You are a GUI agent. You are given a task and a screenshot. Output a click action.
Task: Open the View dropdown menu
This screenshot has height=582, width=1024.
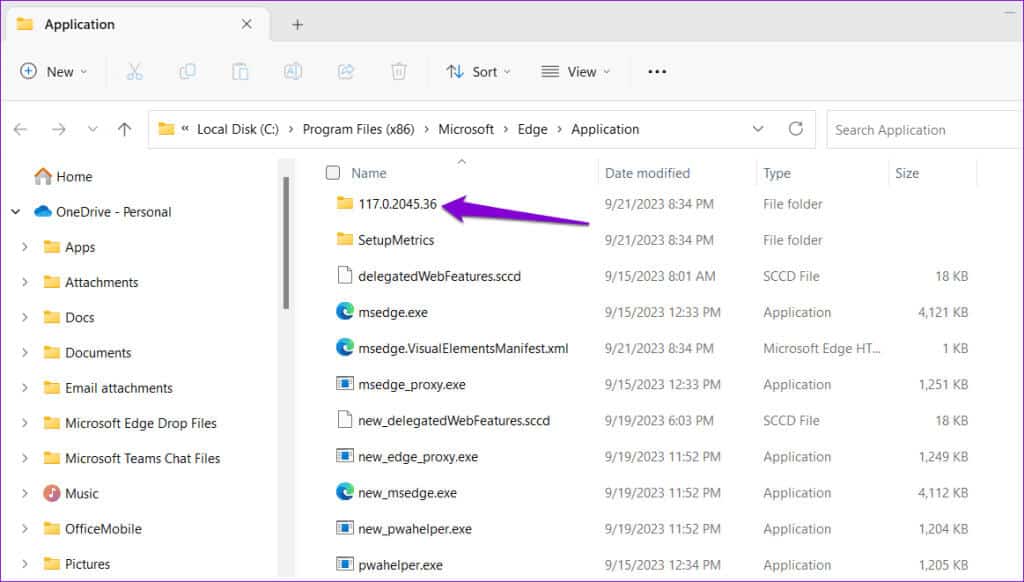(x=575, y=72)
